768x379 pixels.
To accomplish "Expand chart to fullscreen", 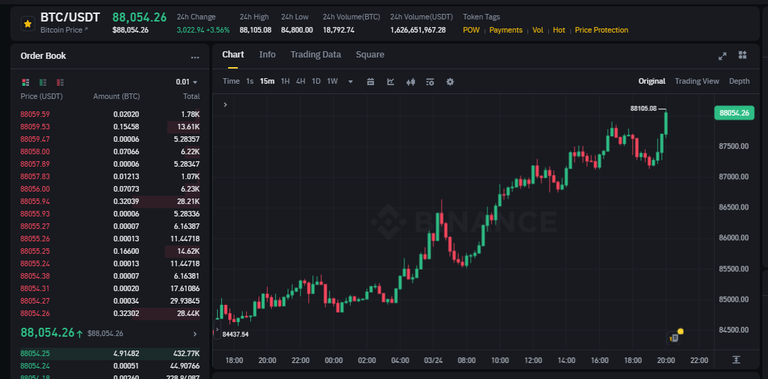I will [722, 56].
